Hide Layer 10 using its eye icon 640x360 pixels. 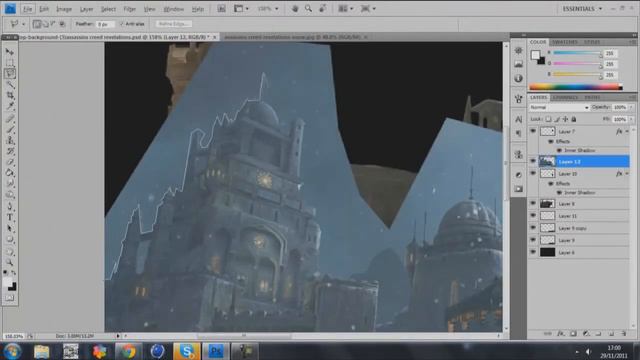[533, 173]
